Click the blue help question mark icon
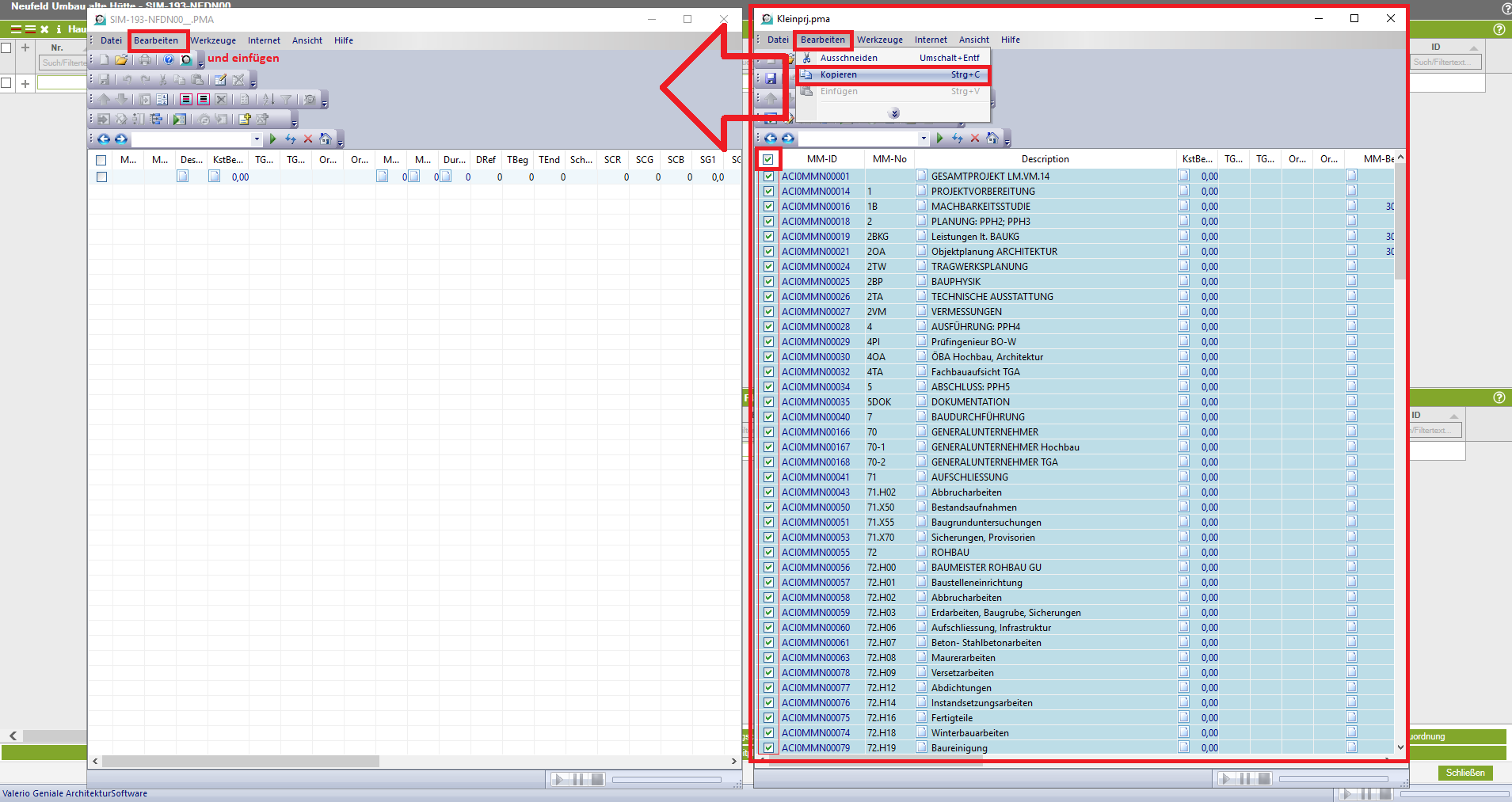 pos(169,59)
